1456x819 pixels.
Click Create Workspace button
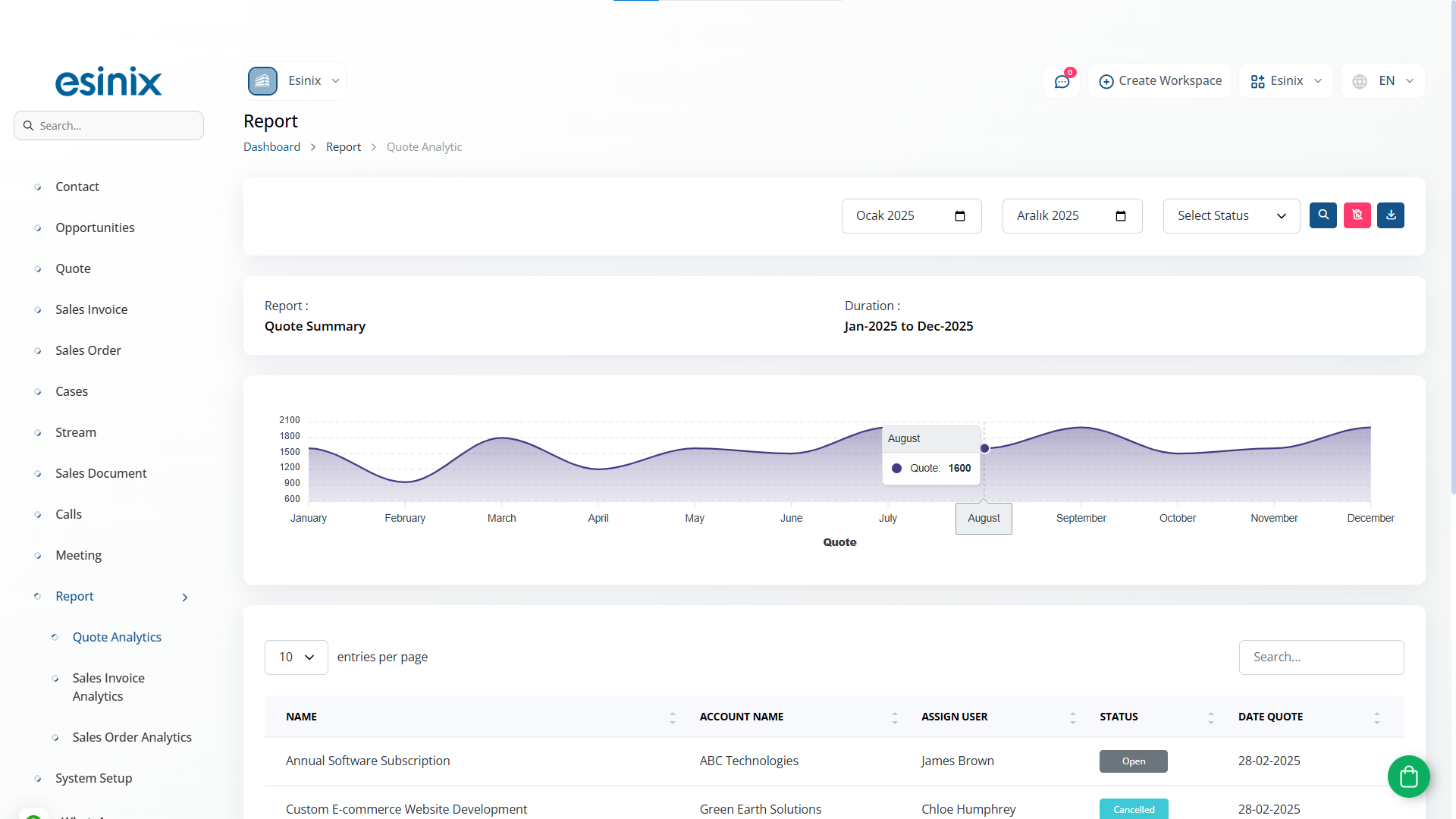tap(1160, 81)
